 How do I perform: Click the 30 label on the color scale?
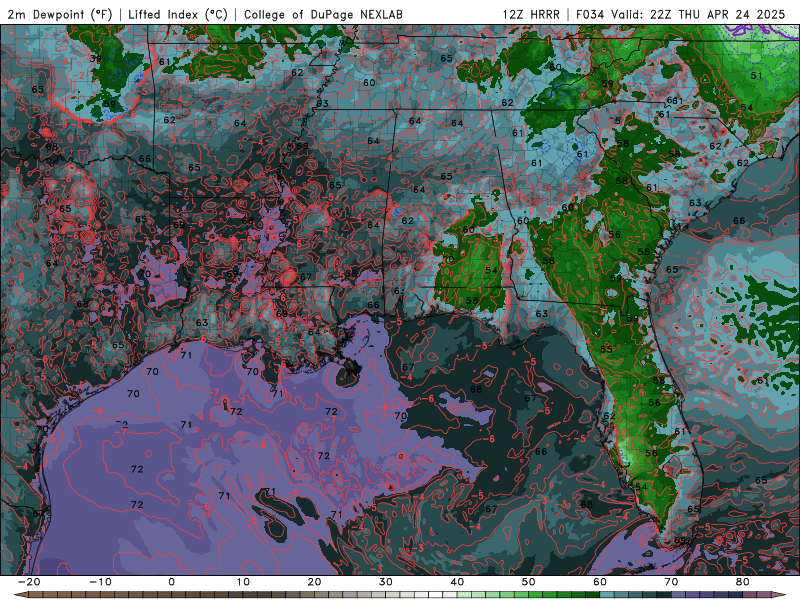click(386, 582)
